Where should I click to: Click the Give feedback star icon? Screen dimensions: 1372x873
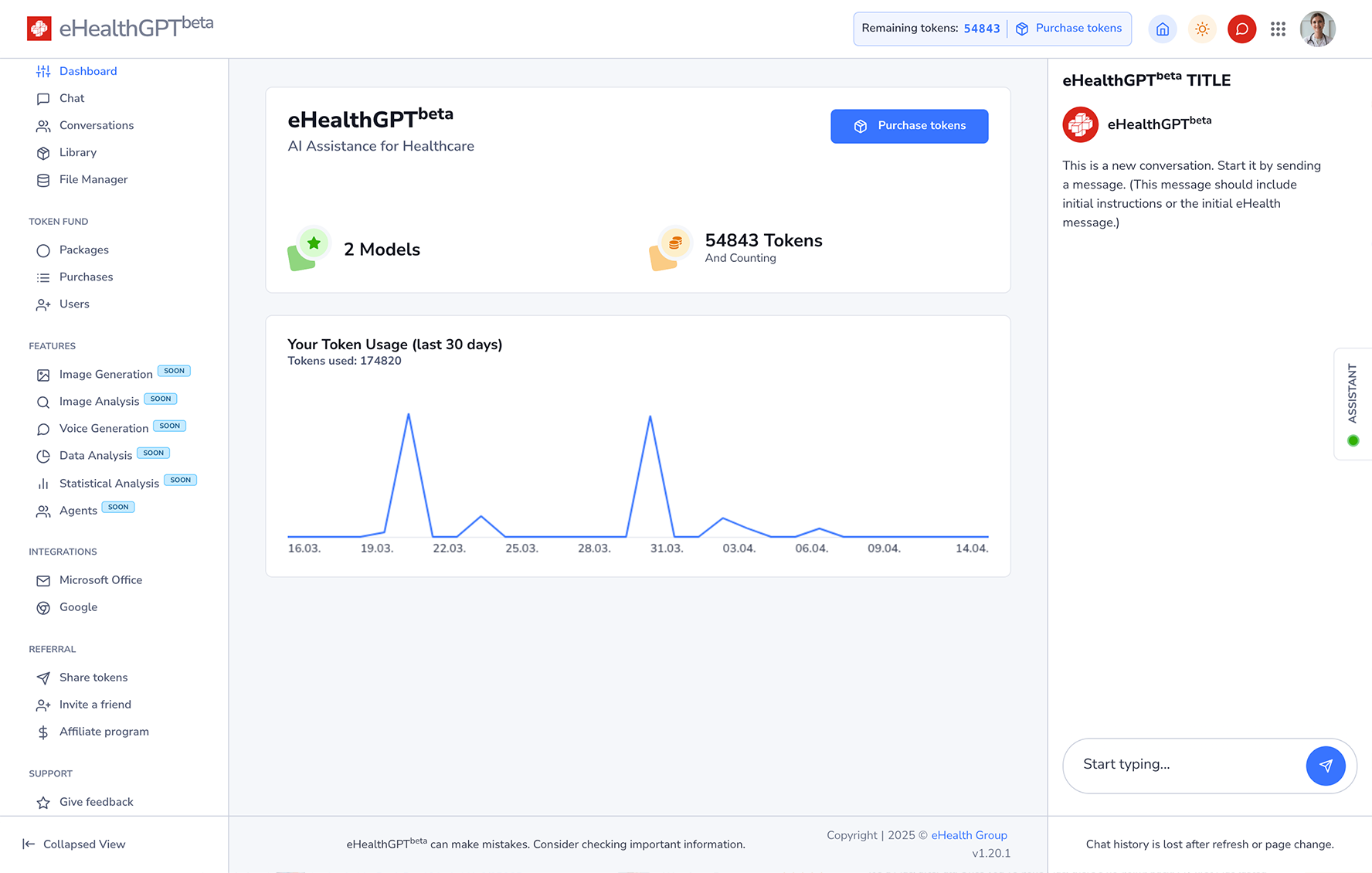coord(43,803)
